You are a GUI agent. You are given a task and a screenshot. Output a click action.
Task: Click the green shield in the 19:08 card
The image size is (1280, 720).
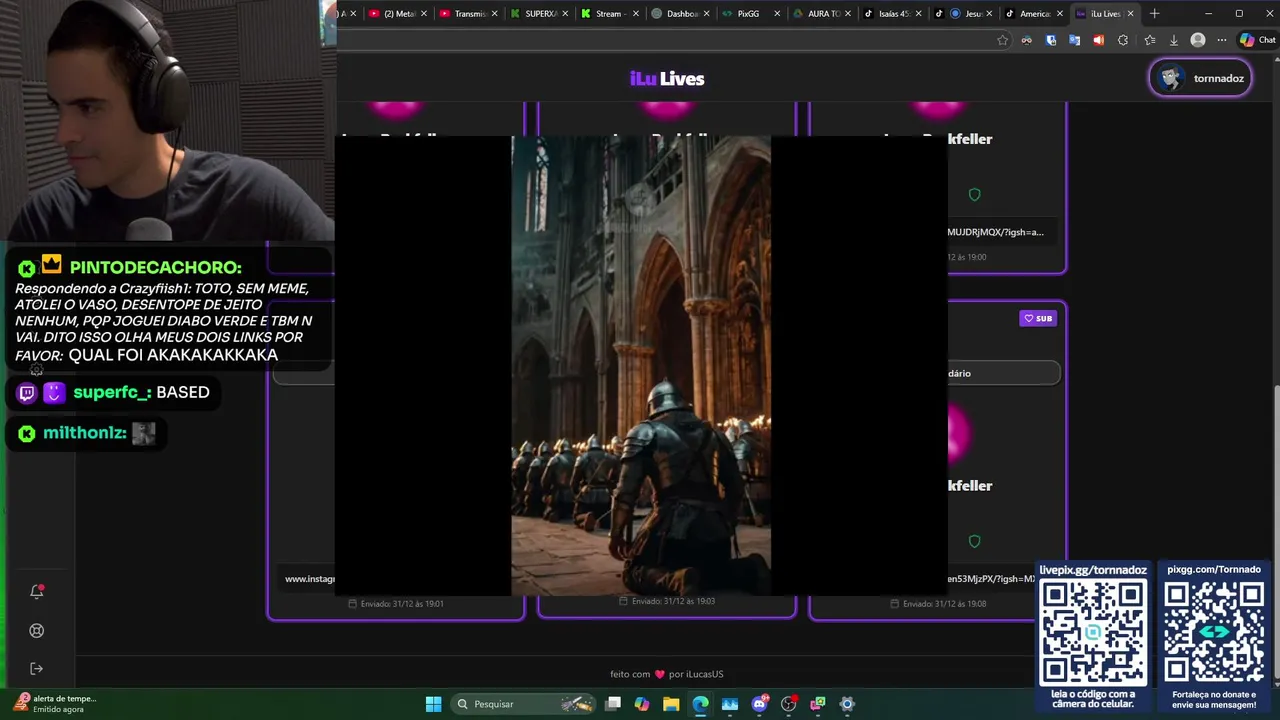point(974,541)
